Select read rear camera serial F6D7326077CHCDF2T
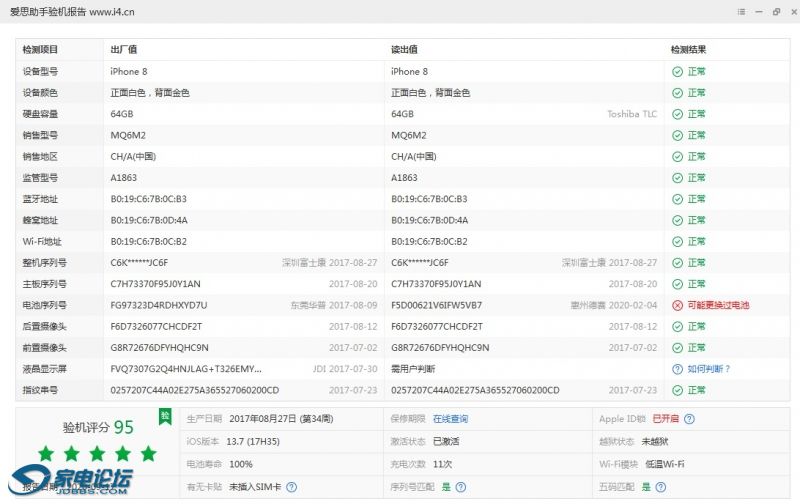The height and width of the screenshot is (504, 800). tap(437, 326)
